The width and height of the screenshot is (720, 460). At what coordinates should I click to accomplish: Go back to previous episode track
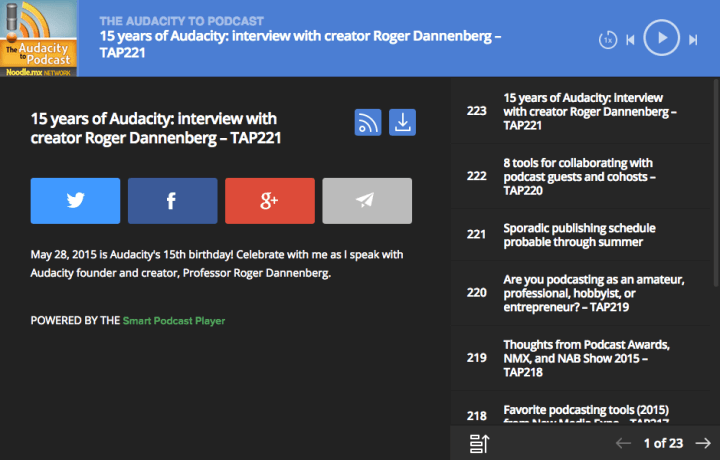(x=630, y=40)
